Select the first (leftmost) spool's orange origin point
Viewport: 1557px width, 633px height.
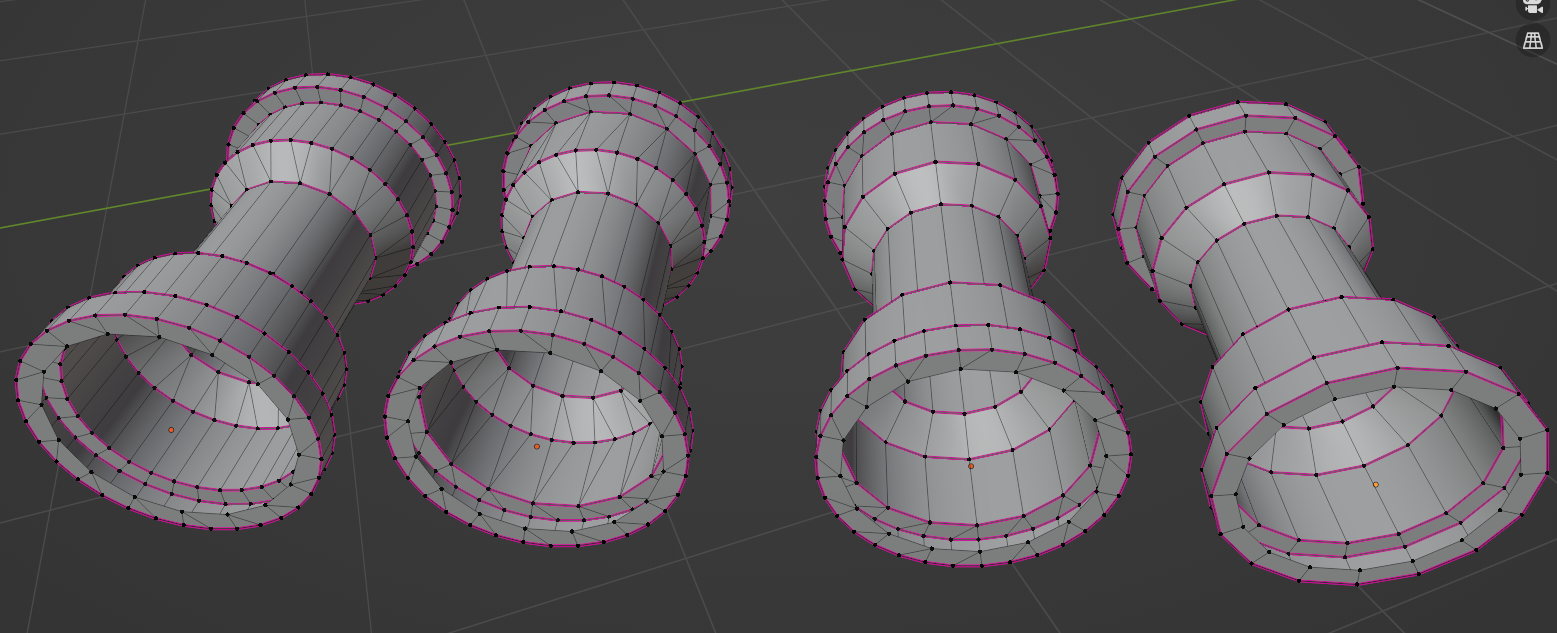point(171,430)
